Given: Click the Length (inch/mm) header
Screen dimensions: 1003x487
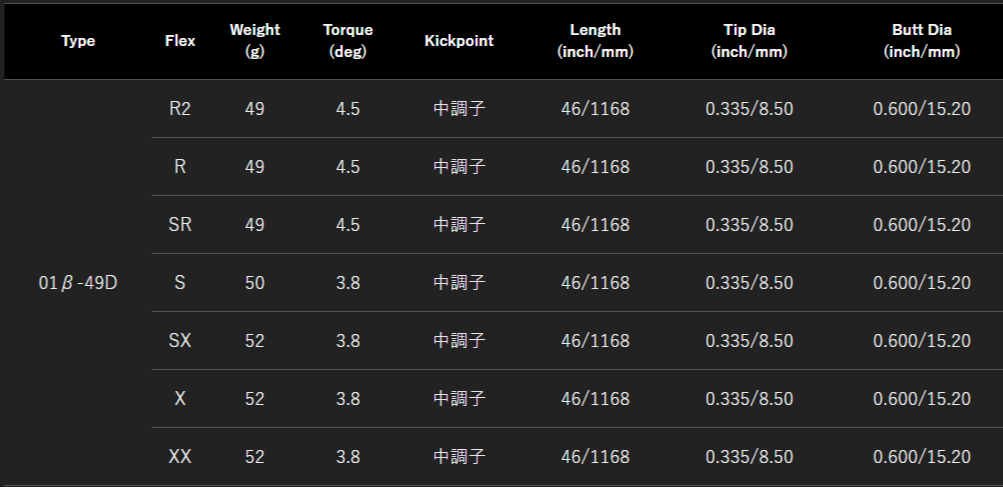Looking at the screenshot, I should pos(596,41).
